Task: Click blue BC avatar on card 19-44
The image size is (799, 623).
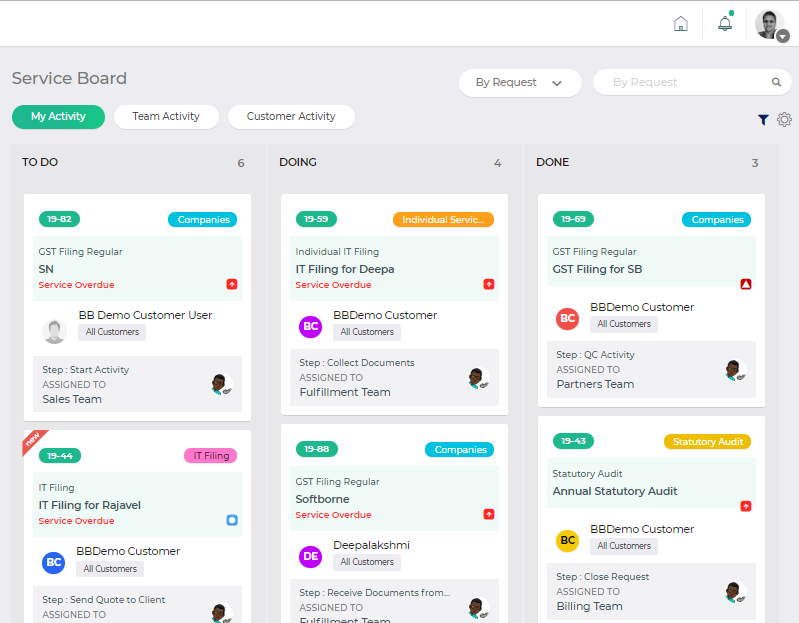Action: pos(54,562)
